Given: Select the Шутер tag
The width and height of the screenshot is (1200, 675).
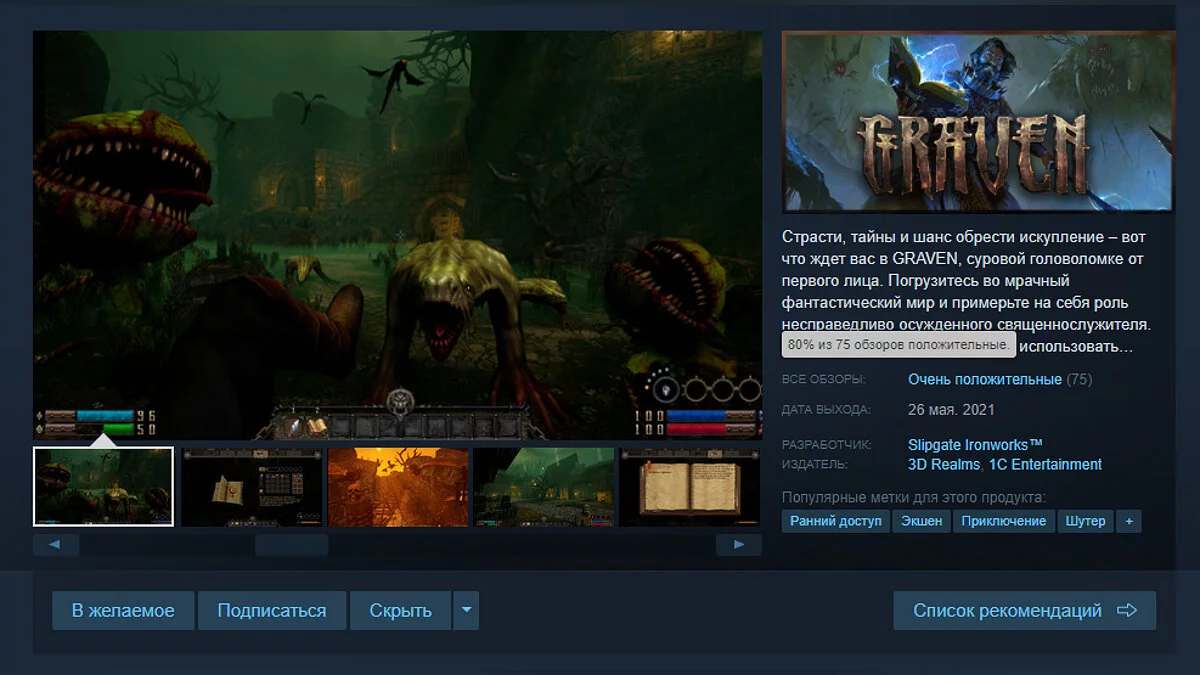Looking at the screenshot, I should pos(1086,521).
